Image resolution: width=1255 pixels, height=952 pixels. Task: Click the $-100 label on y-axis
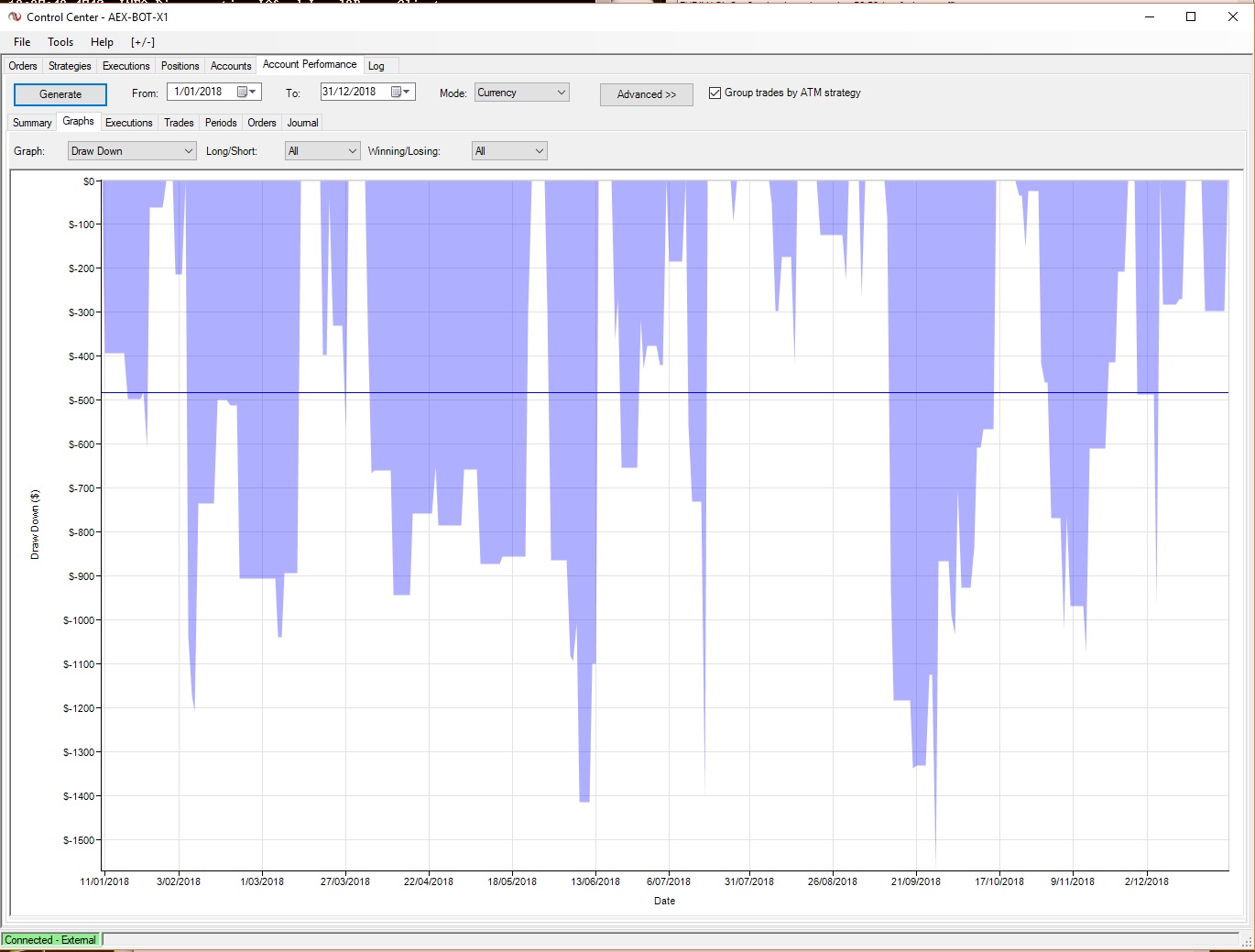click(x=82, y=224)
